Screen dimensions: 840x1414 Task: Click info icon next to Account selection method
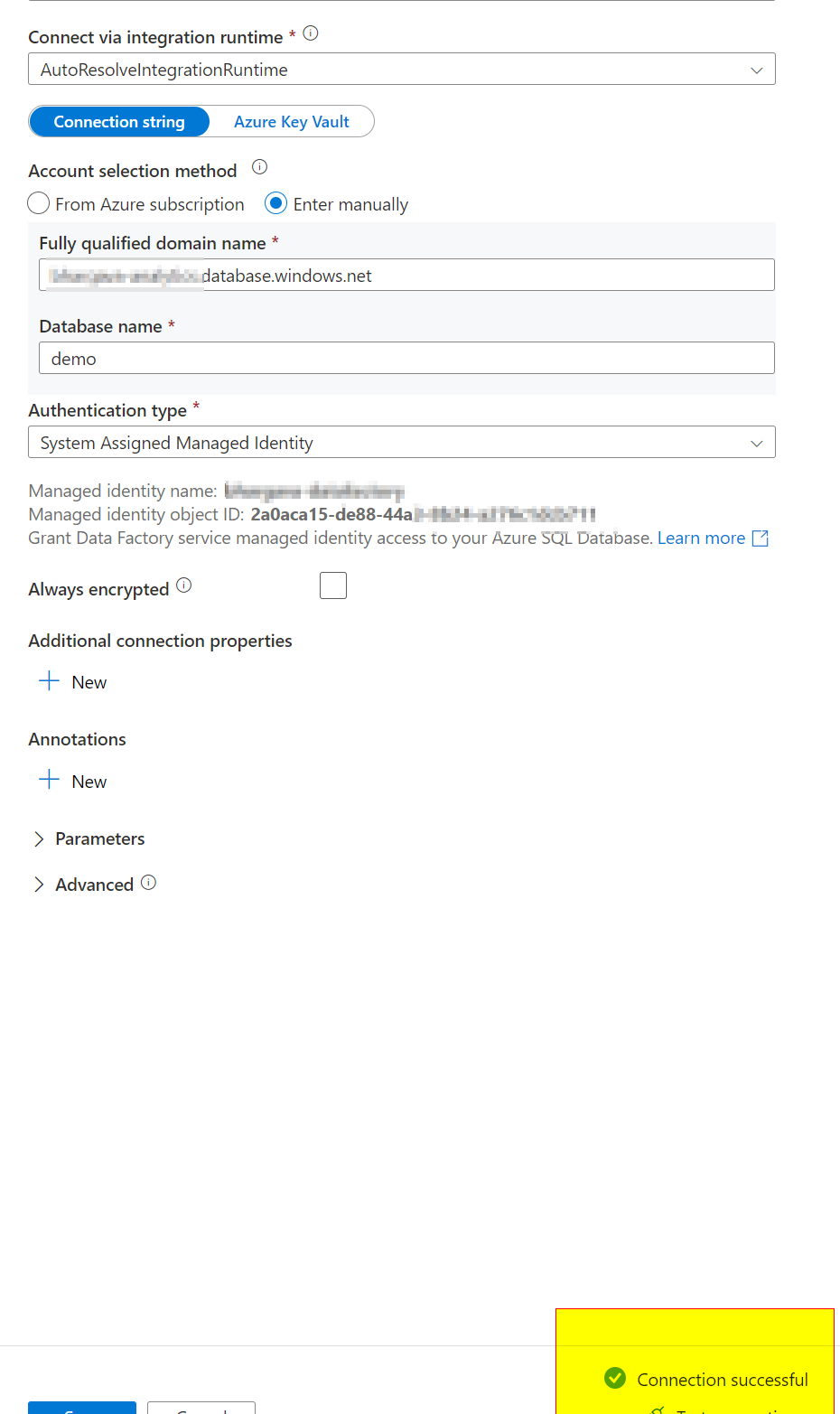(259, 167)
